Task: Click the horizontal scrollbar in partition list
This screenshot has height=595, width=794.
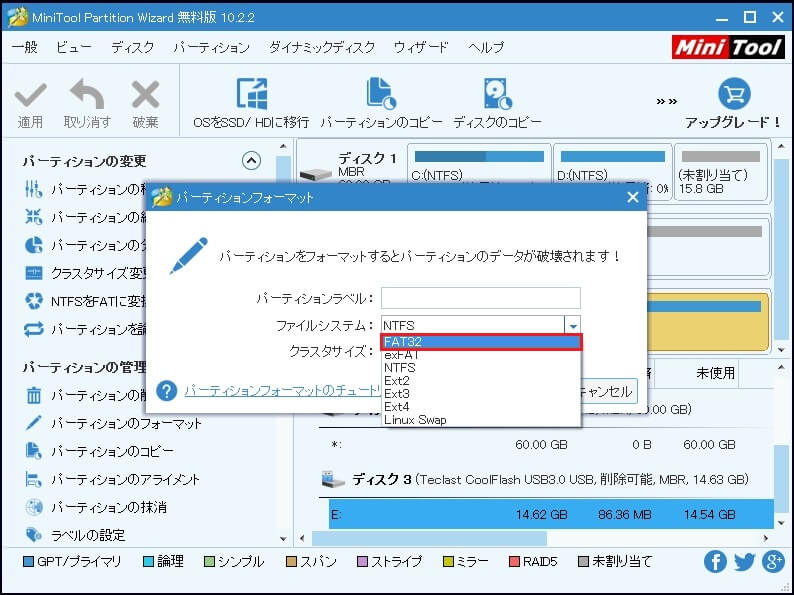Action: coord(429,538)
